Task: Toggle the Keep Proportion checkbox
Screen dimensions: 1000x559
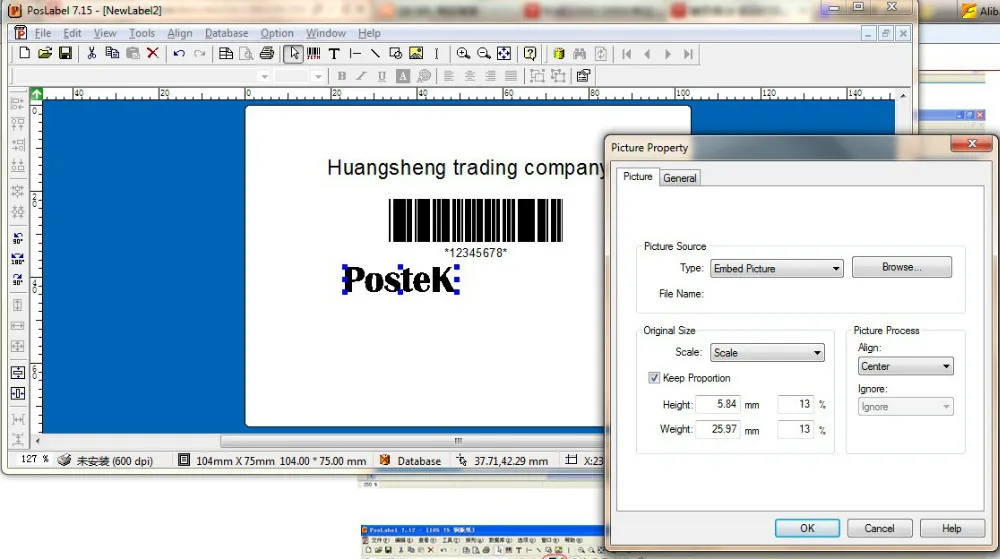Action: (654, 378)
